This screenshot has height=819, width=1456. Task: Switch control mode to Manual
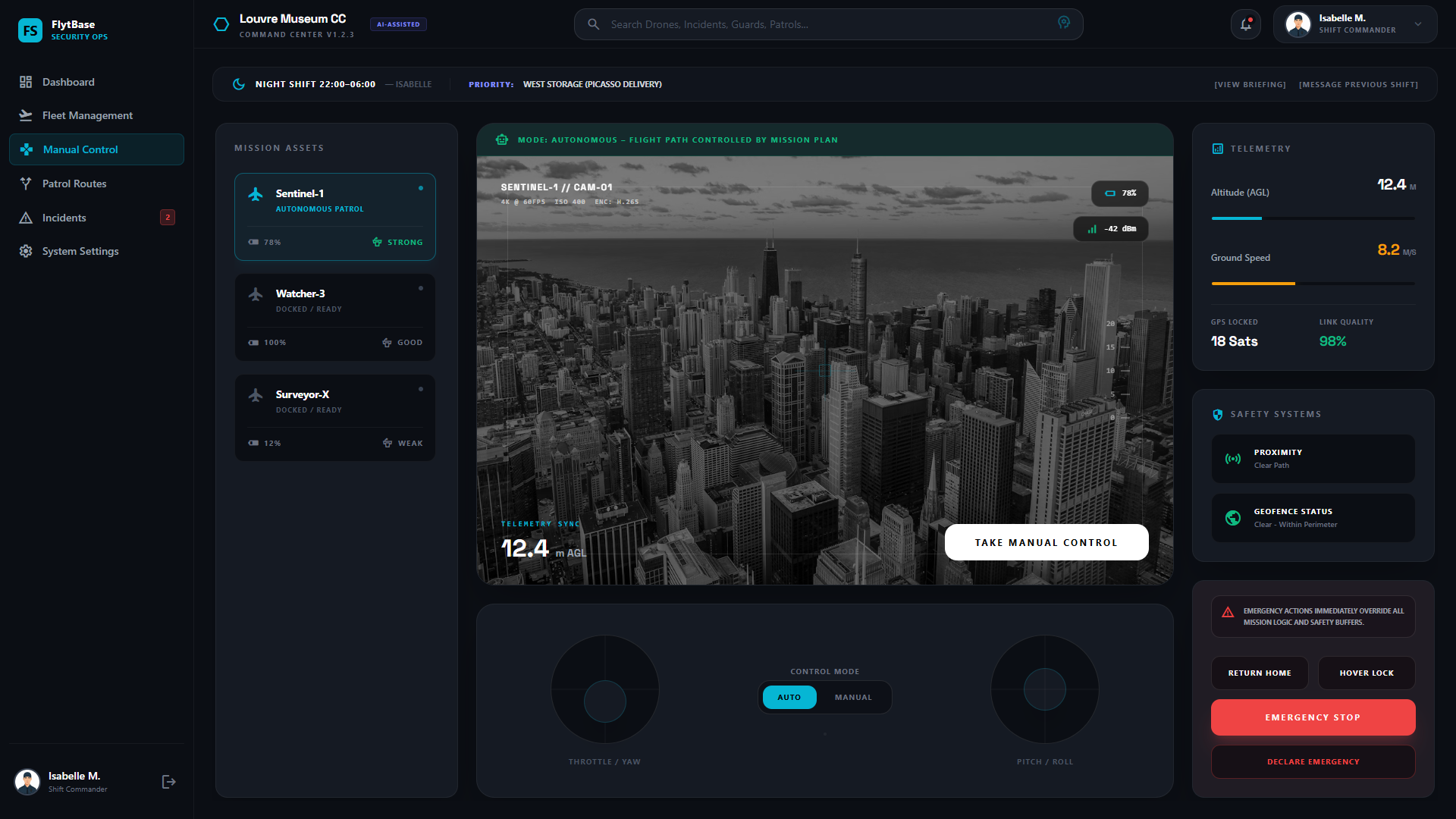point(853,698)
